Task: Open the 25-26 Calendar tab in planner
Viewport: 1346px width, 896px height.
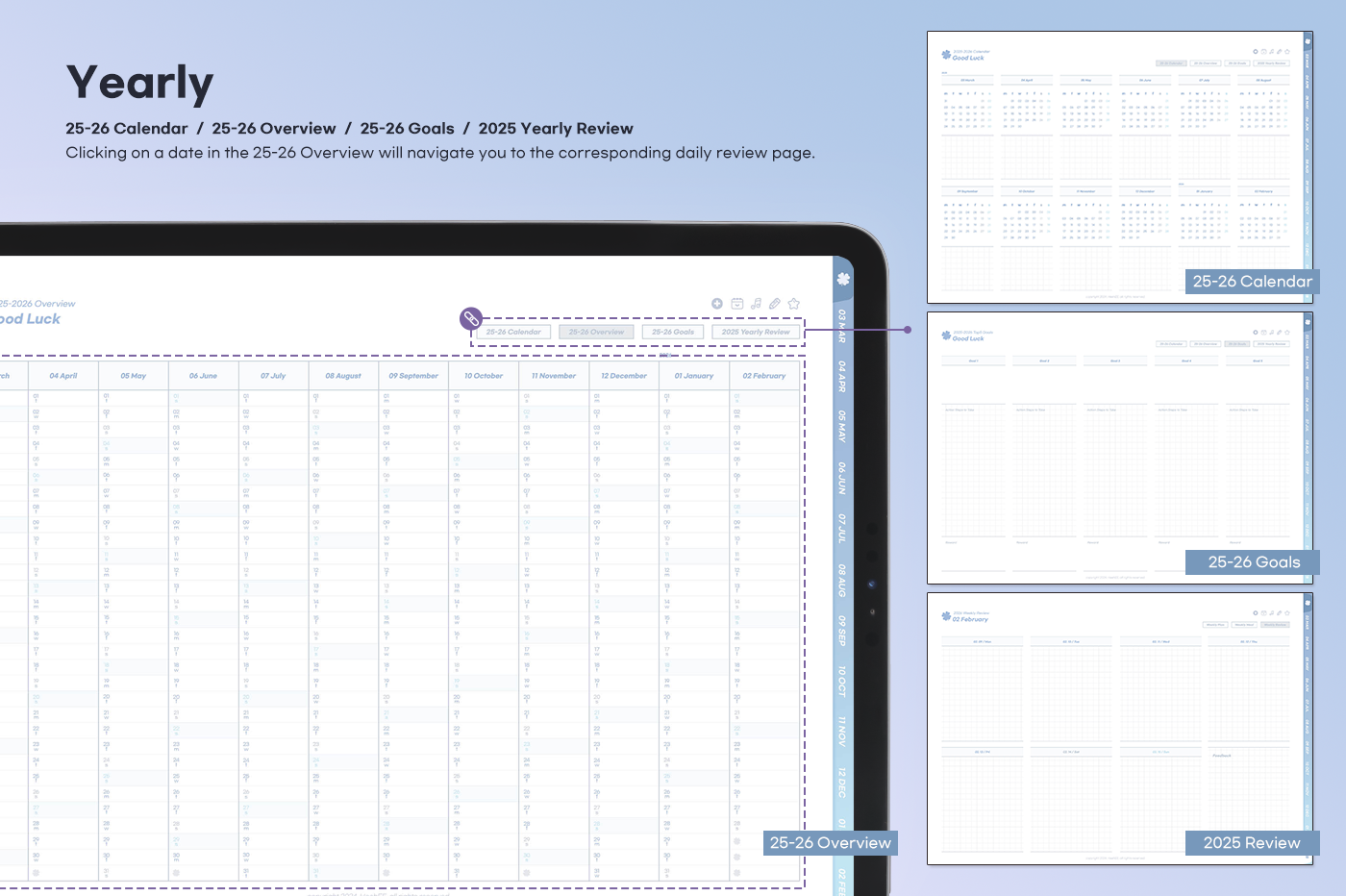Action: tap(513, 332)
